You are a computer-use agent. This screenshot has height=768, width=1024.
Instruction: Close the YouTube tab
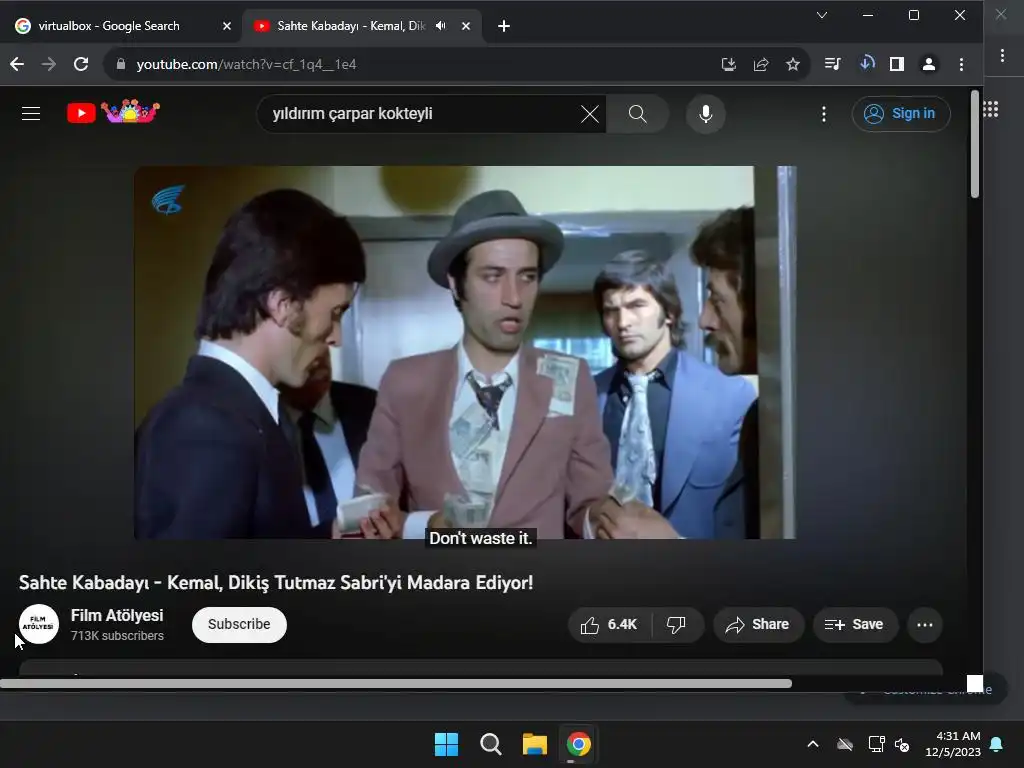(x=466, y=26)
